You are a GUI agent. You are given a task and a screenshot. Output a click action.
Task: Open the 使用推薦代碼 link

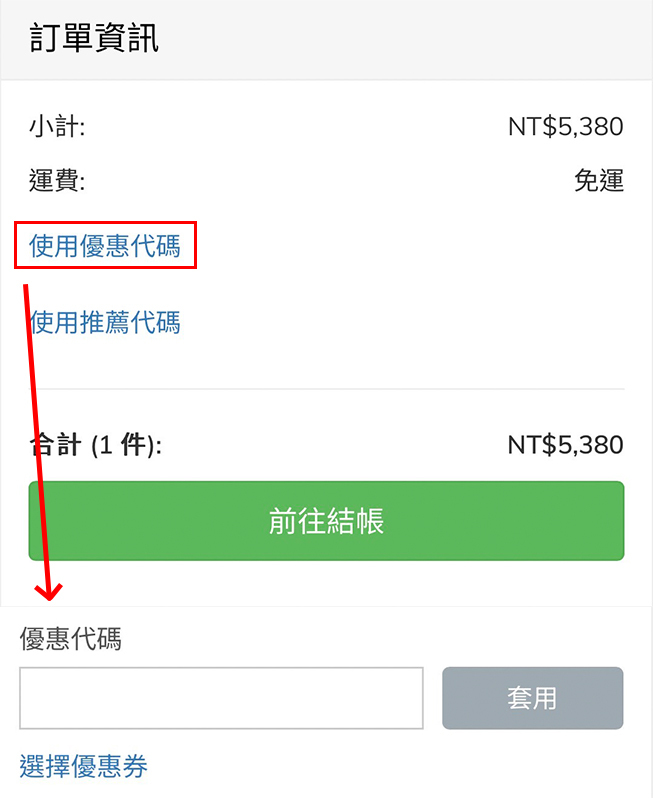pos(105,322)
